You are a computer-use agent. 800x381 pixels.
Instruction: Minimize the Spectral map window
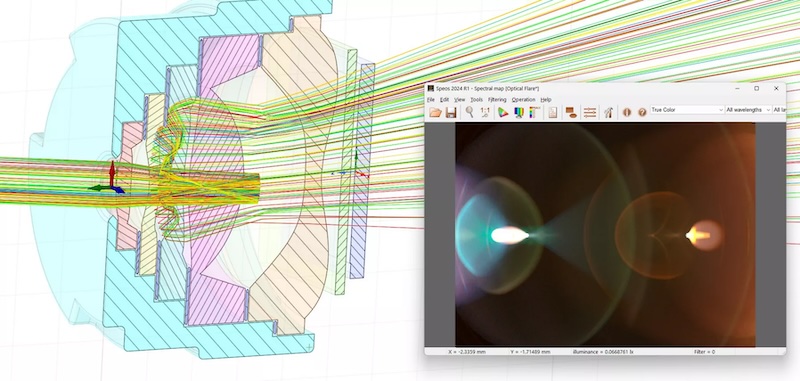pos(737,88)
